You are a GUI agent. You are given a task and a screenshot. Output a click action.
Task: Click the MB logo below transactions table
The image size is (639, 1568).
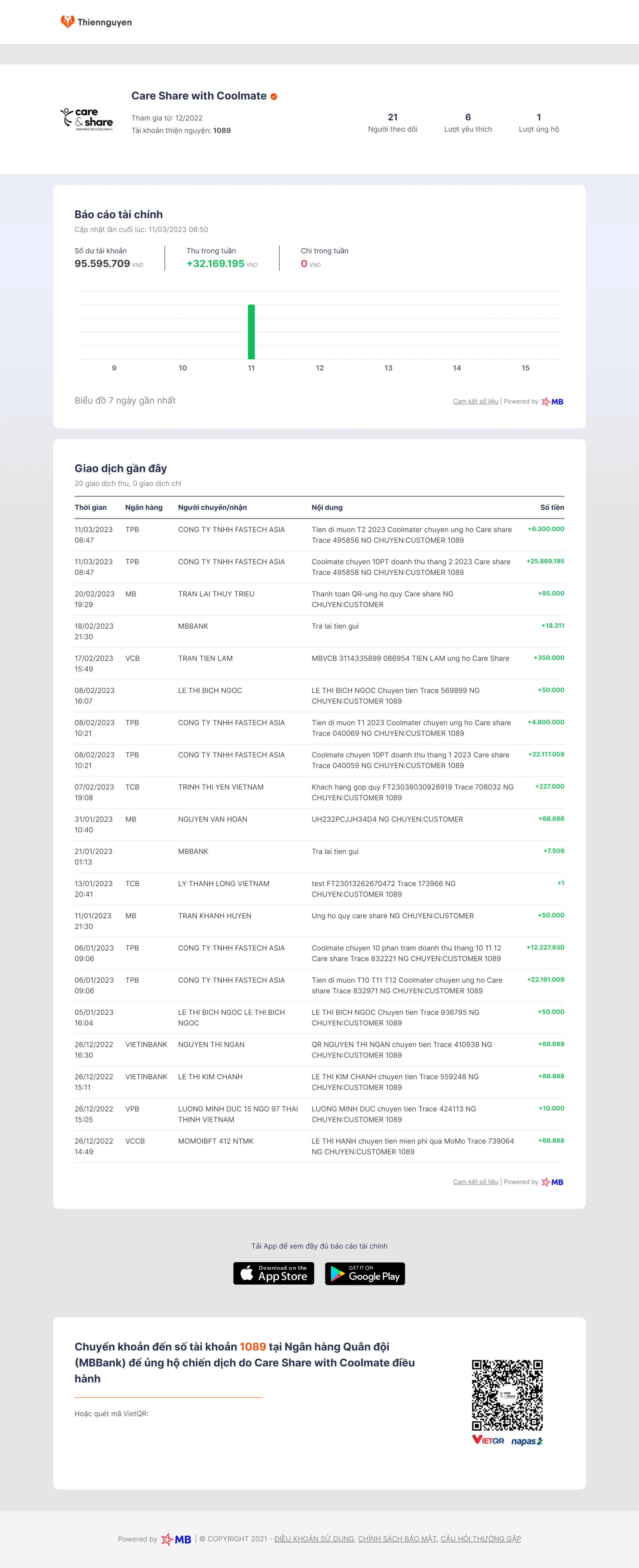552,1182
